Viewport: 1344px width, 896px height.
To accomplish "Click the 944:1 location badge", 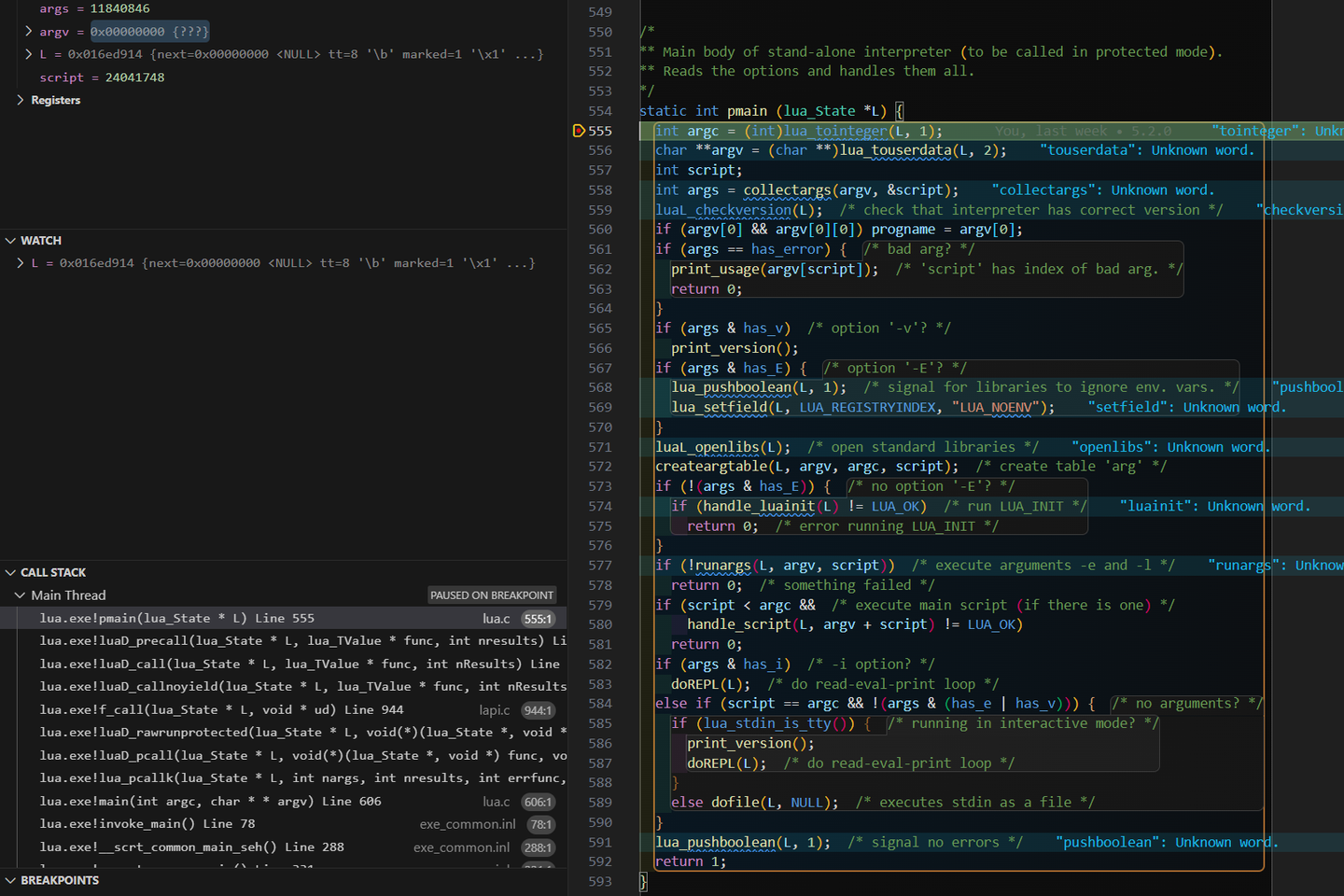I will [538, 710].
